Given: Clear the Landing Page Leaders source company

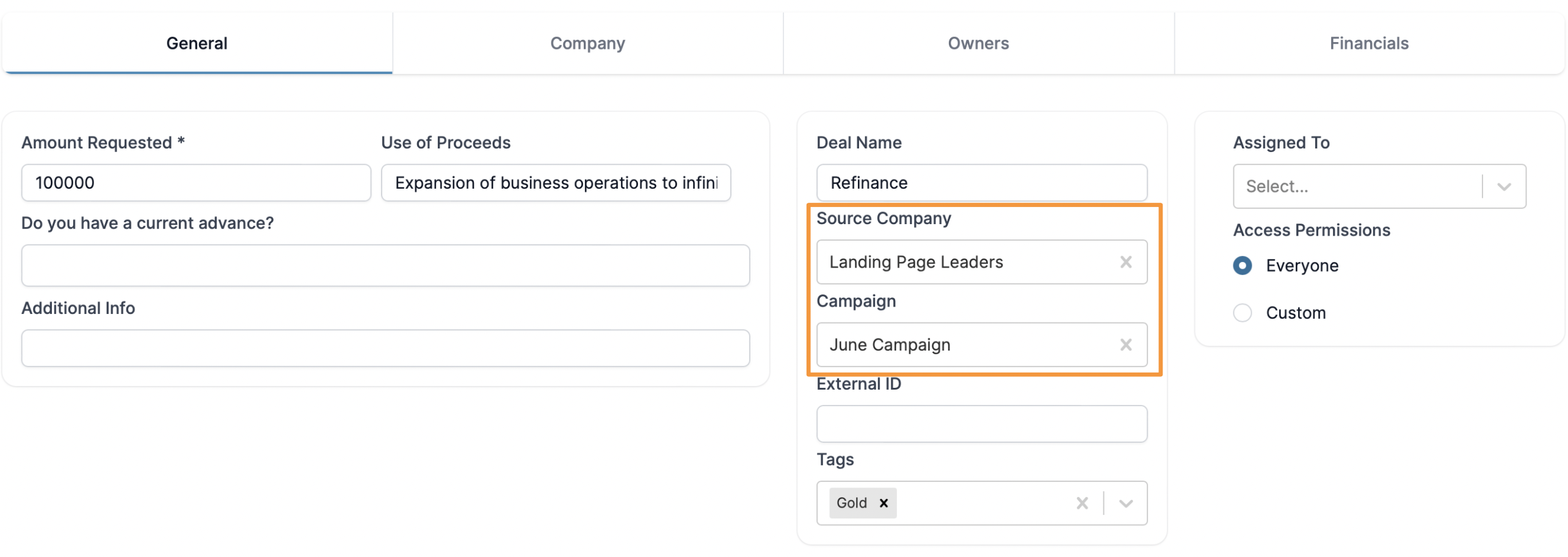Looking at the screenshot, I should pyautogui.click(x=1125, y=262).
